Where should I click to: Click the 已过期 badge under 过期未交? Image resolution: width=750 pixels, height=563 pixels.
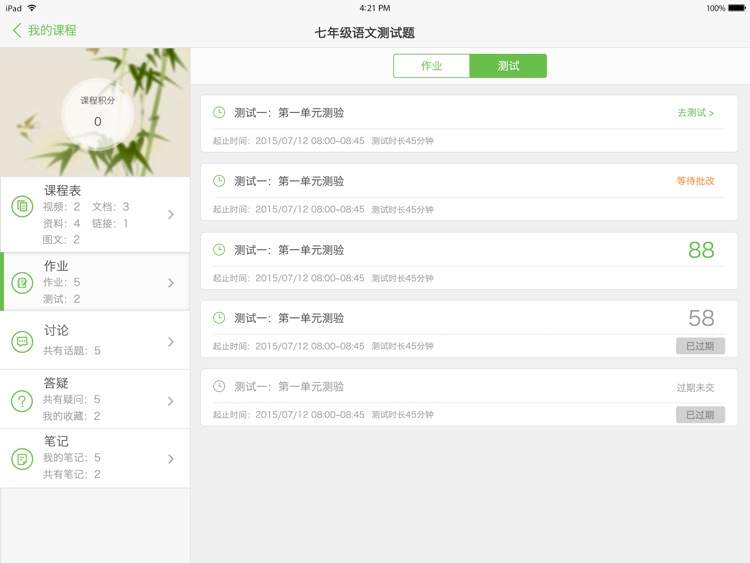[x=700, y=415]
